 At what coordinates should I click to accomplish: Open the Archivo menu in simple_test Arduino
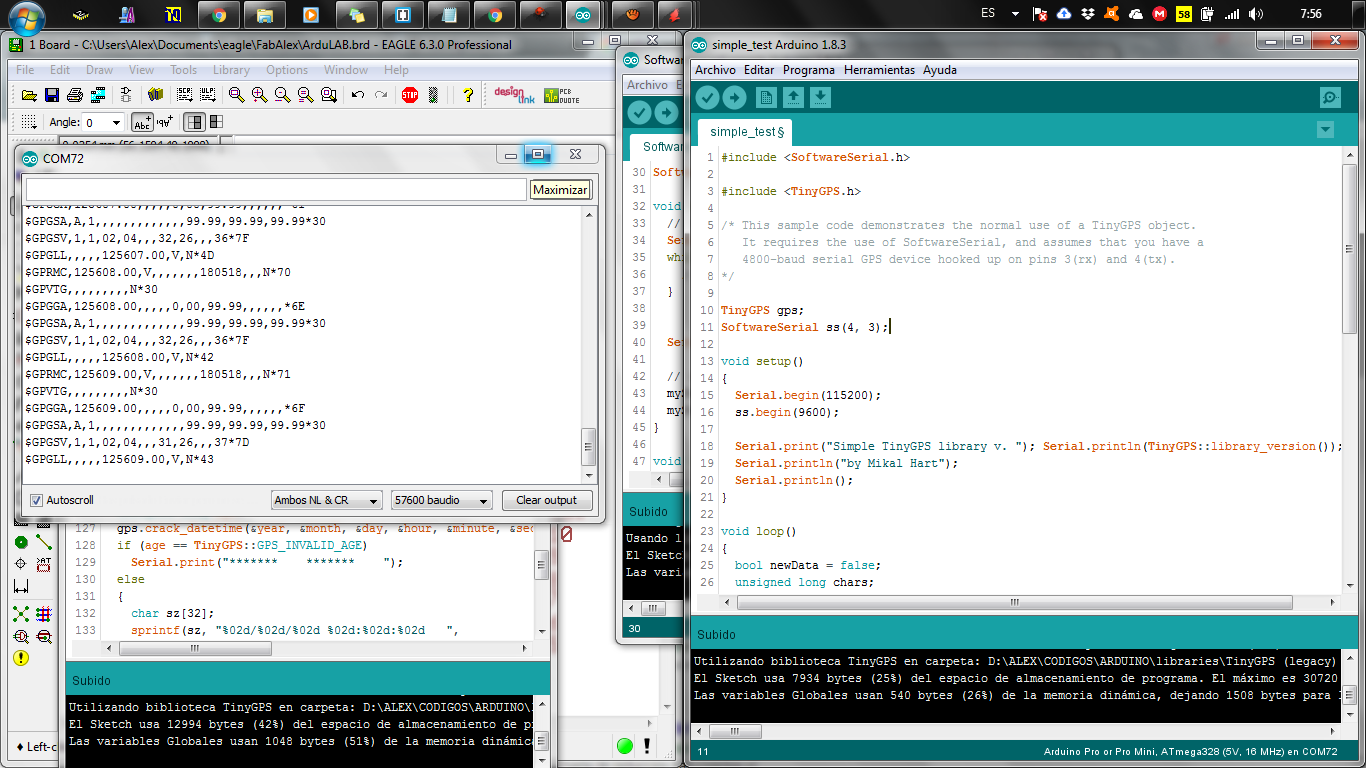715,70
